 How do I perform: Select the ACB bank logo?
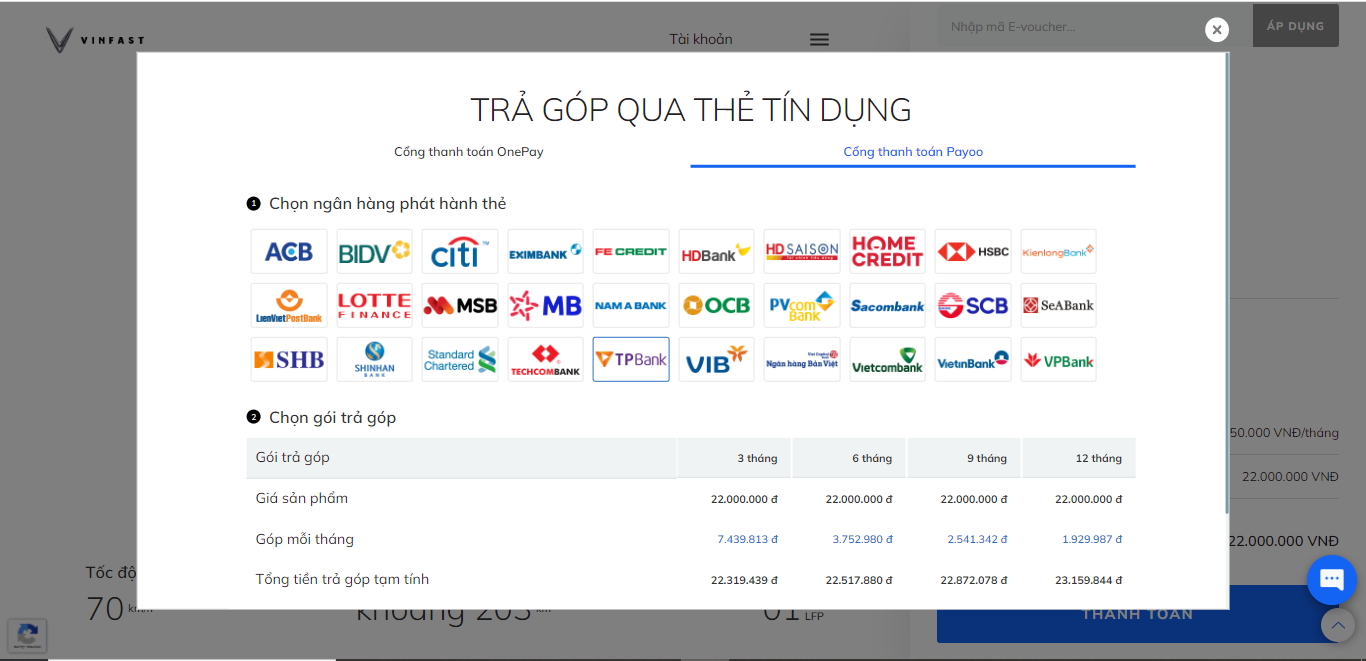click(x=289, y=252)
